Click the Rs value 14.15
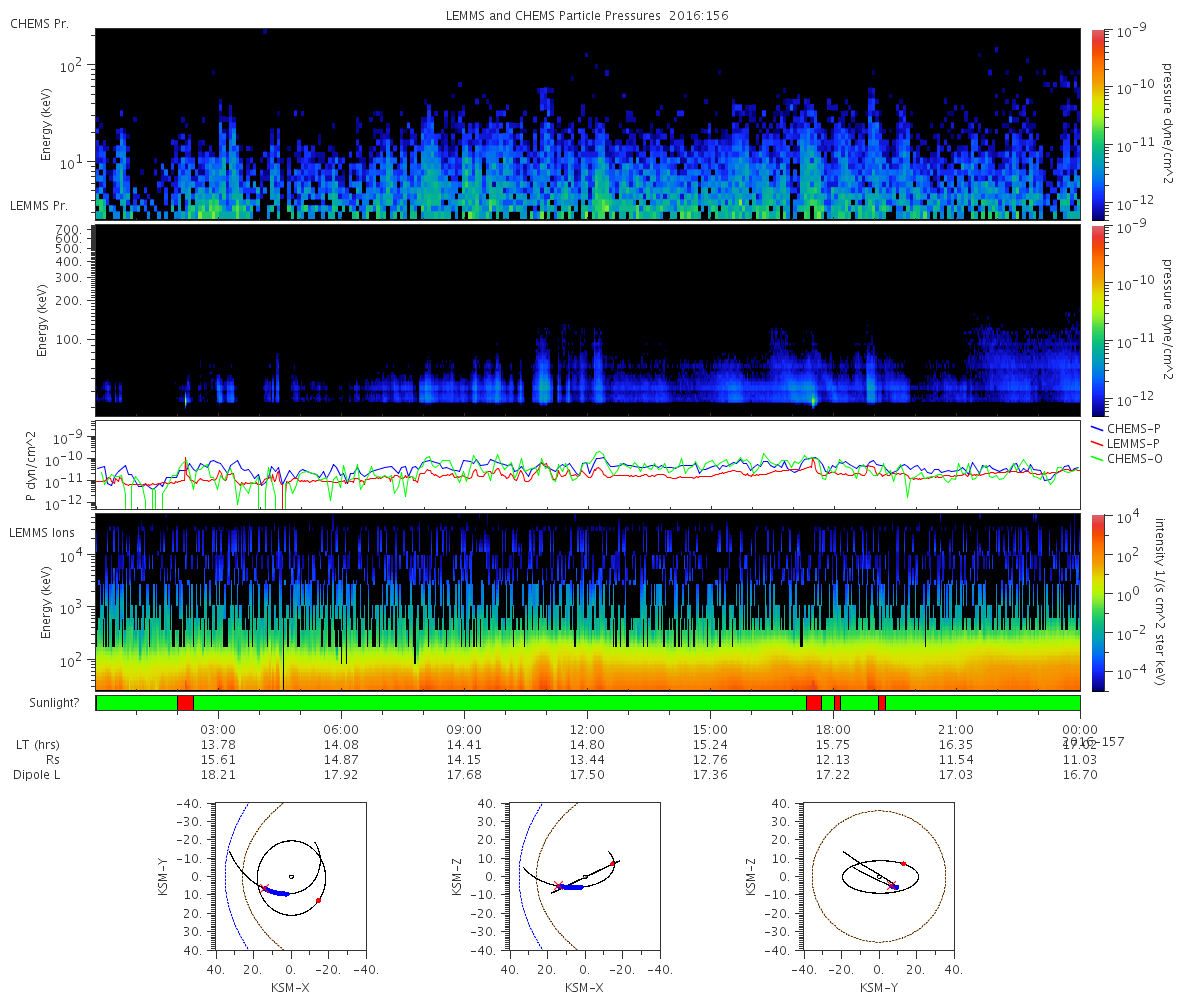1200x1000 pixels. 465,759
